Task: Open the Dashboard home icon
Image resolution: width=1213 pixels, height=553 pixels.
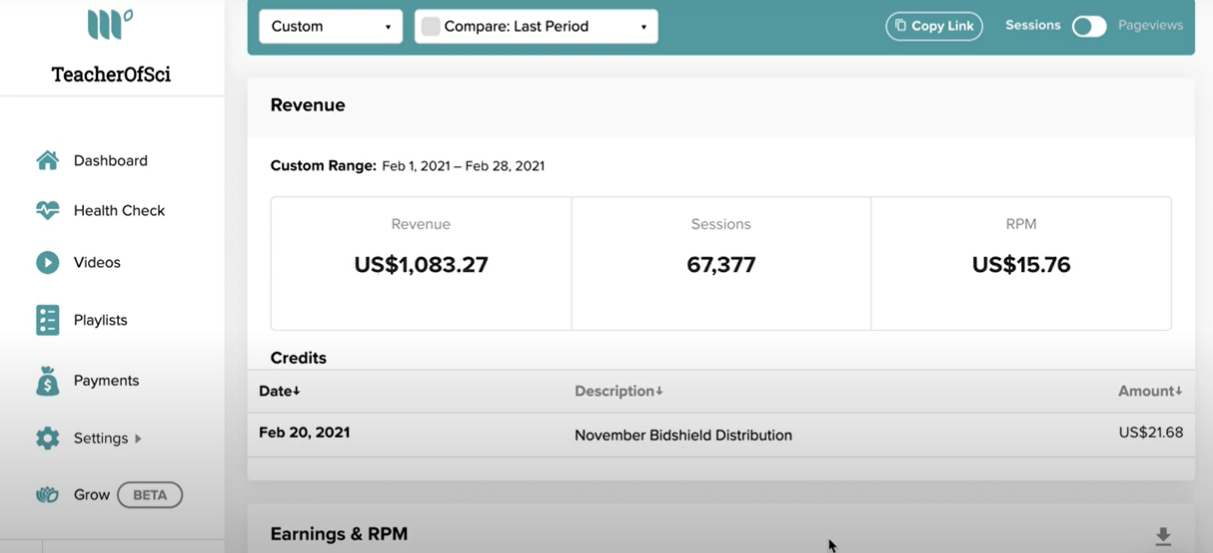Action: [47, 160]
